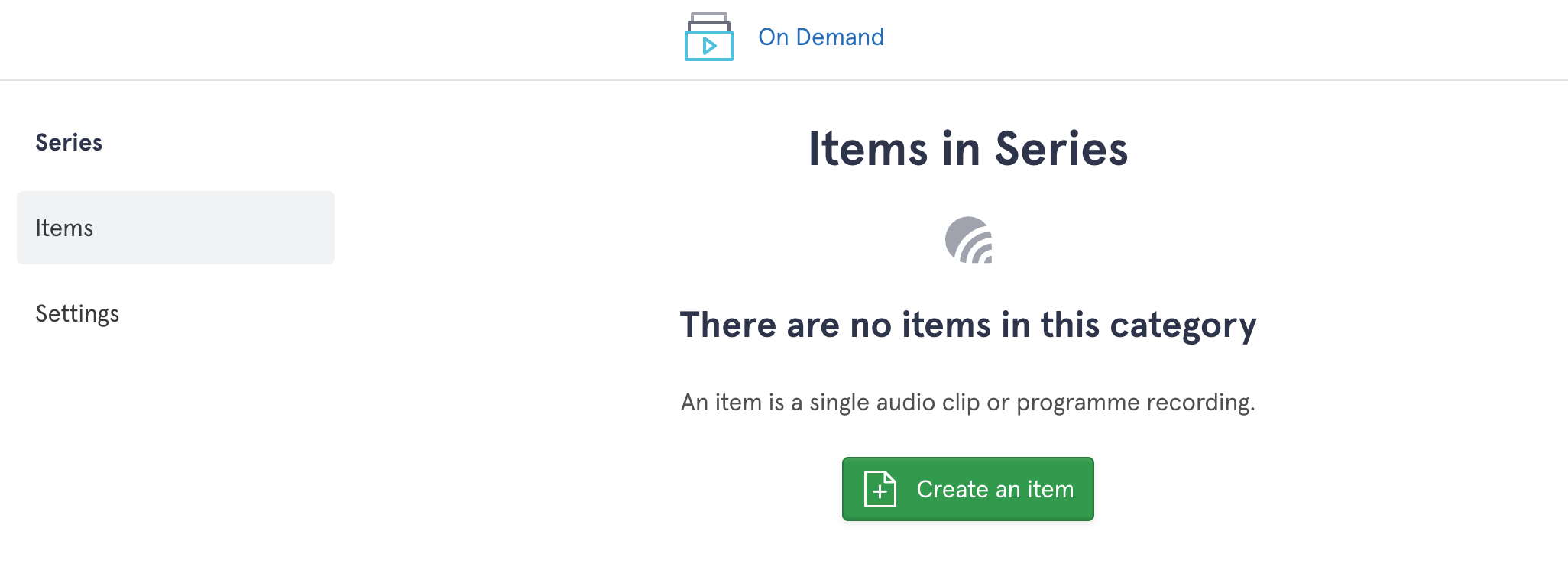The height and width of the screenshot is (570, 1568).
Task: Click 'programme recording' in the description
Action: [1136, 402]
